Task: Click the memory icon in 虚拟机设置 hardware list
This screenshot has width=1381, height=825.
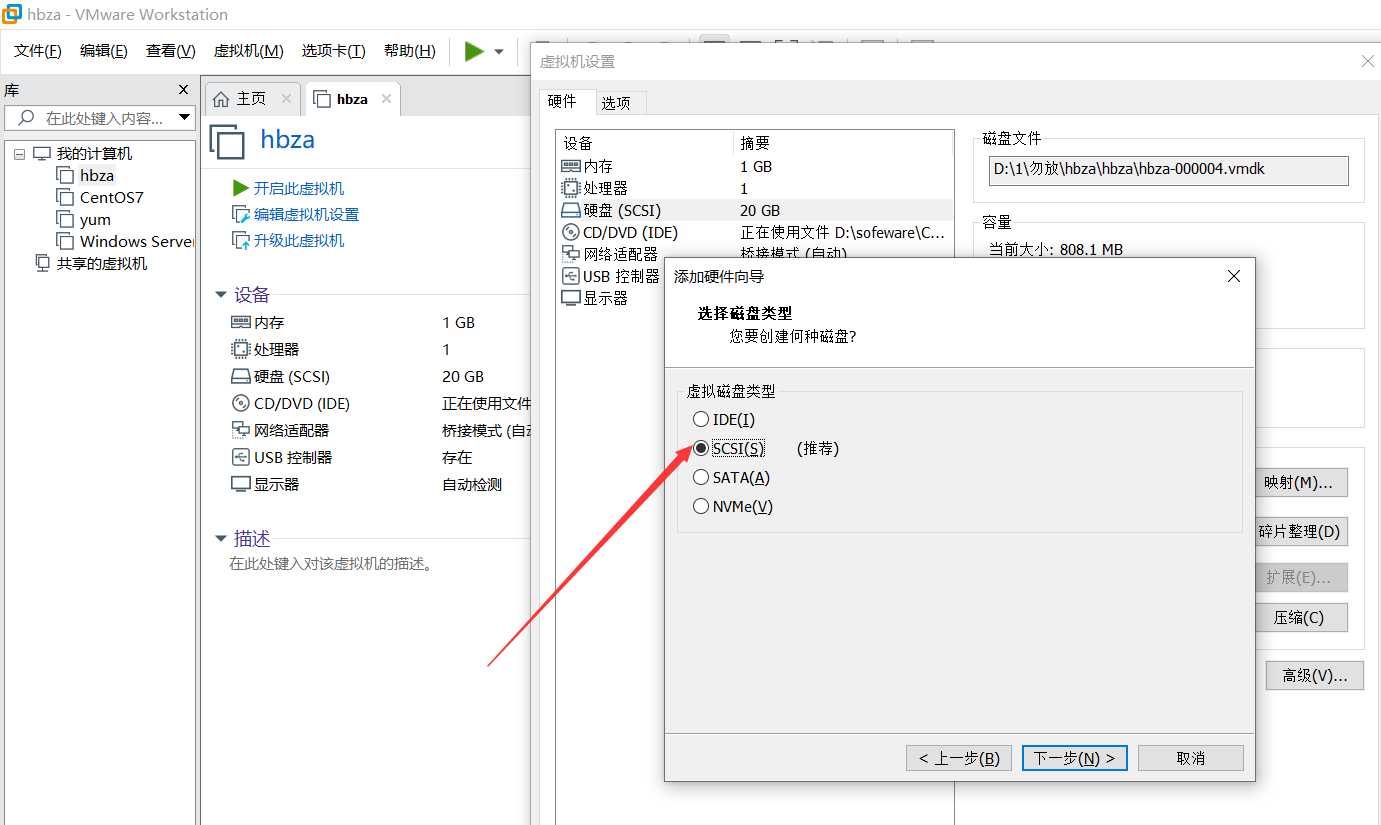Action: coord(571,166)
